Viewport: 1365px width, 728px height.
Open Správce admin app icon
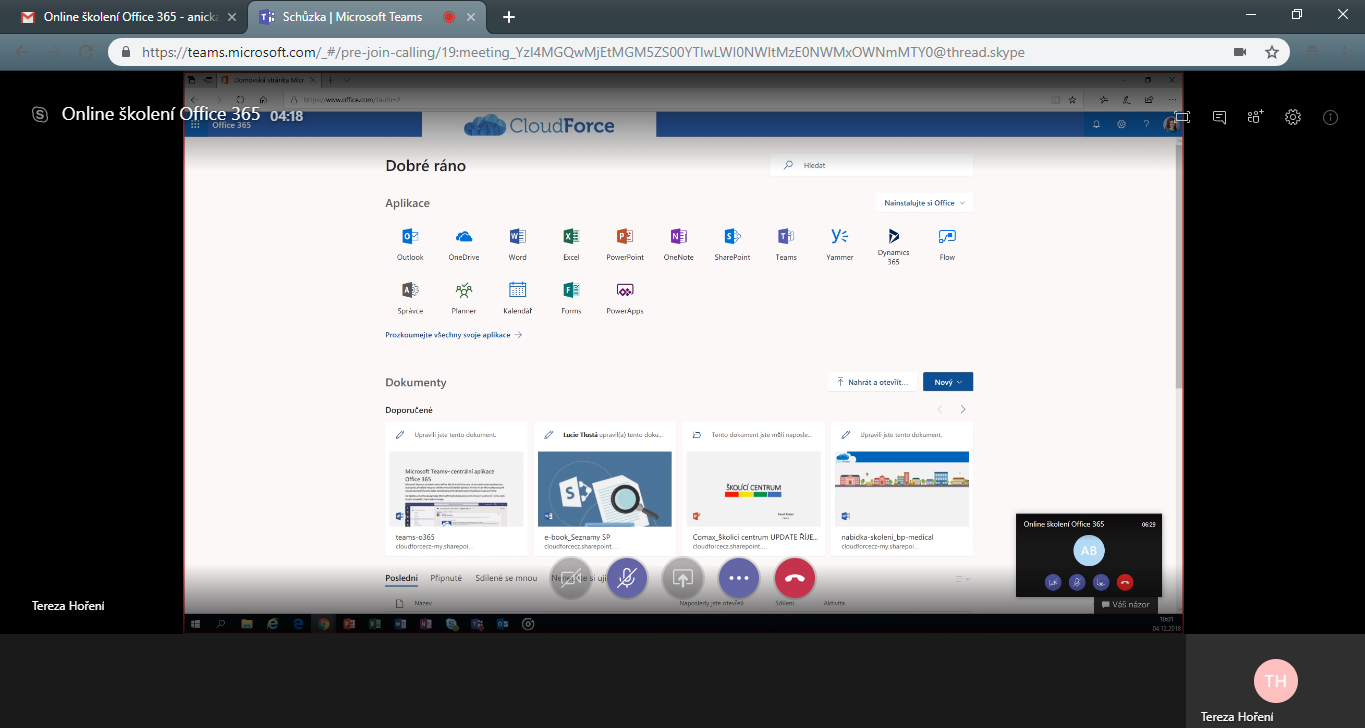click(410, 298)
